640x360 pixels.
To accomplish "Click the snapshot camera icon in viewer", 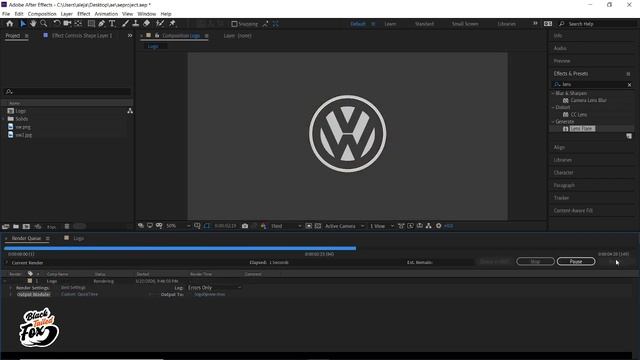I will pyautogui.click(x=245, y=226).
